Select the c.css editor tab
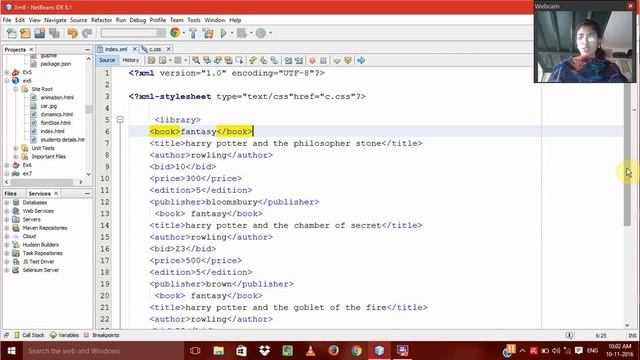The height and width of the screenshot is (360, 640). tap(155, 49)
